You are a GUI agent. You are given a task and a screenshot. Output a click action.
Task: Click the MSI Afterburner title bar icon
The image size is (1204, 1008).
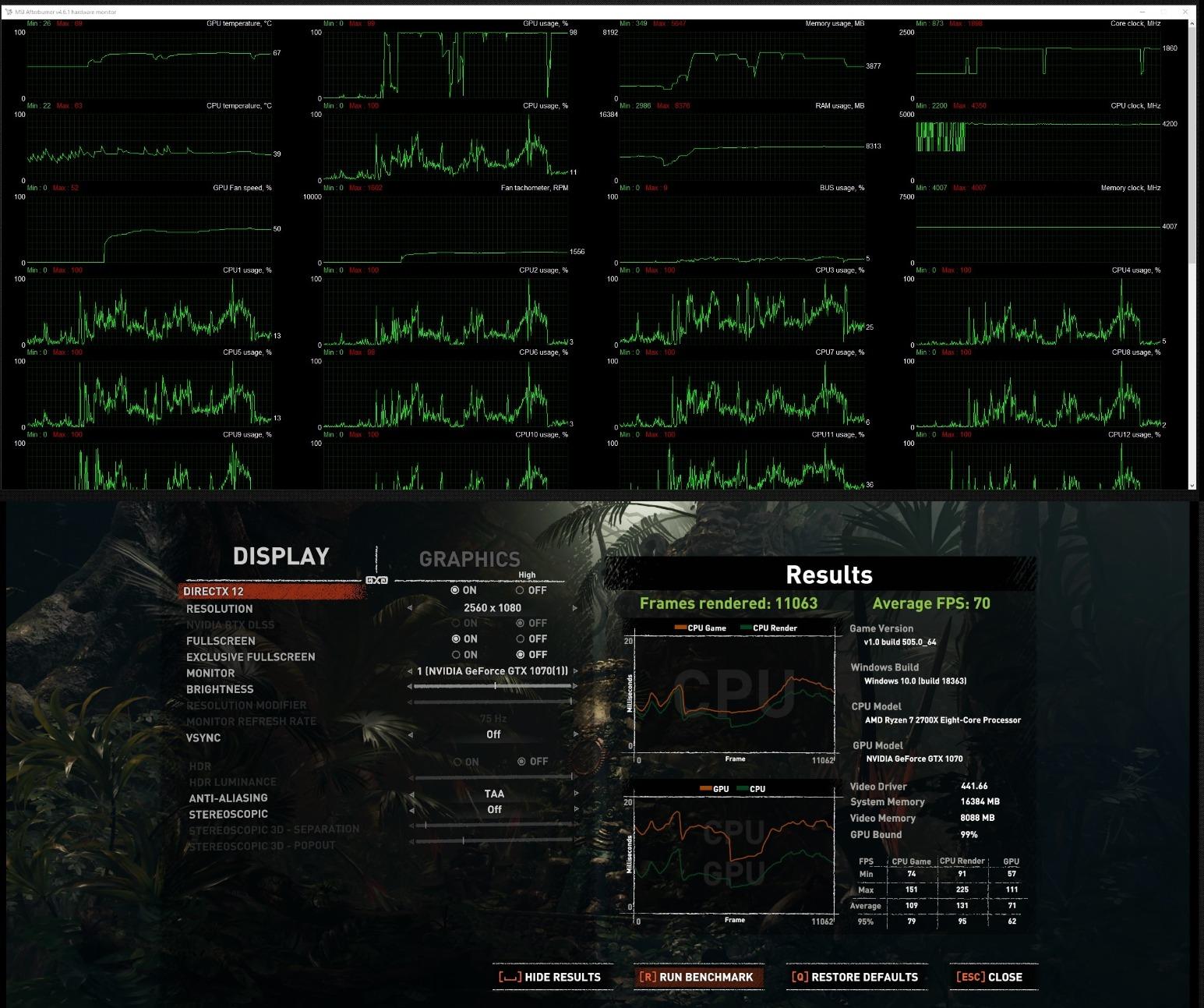[9, 12]
